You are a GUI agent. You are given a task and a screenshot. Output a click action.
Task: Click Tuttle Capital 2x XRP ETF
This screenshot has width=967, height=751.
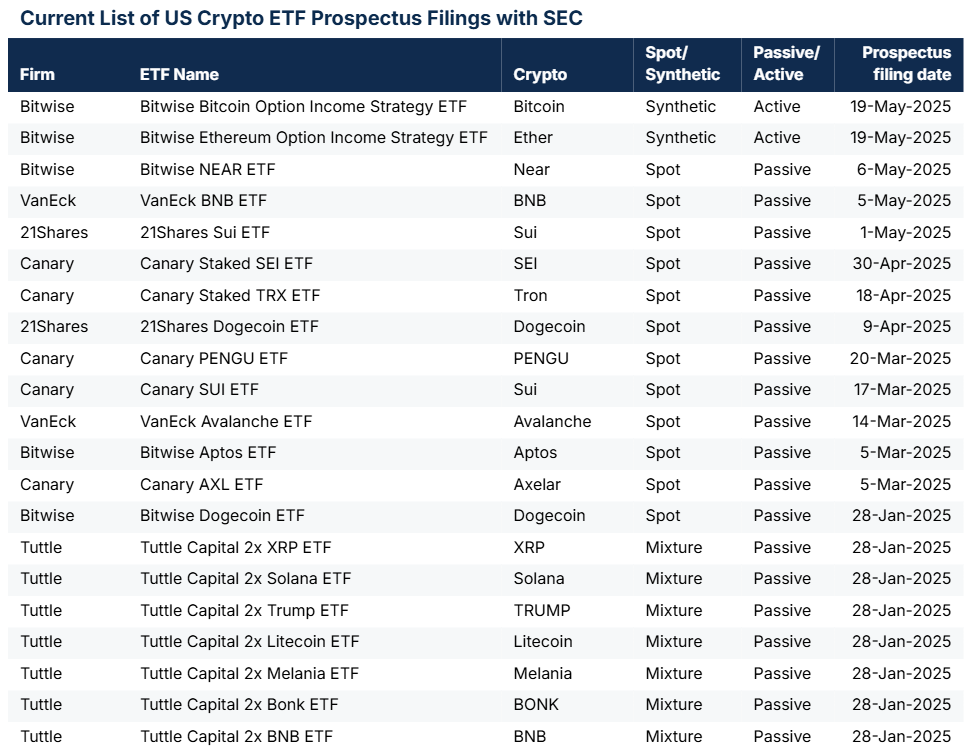(x=235, y=547)
